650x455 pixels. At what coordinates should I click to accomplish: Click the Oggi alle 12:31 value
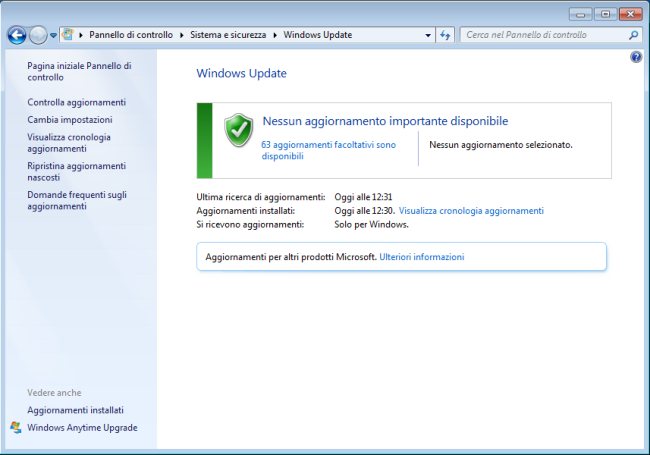[x=363, y=196]
